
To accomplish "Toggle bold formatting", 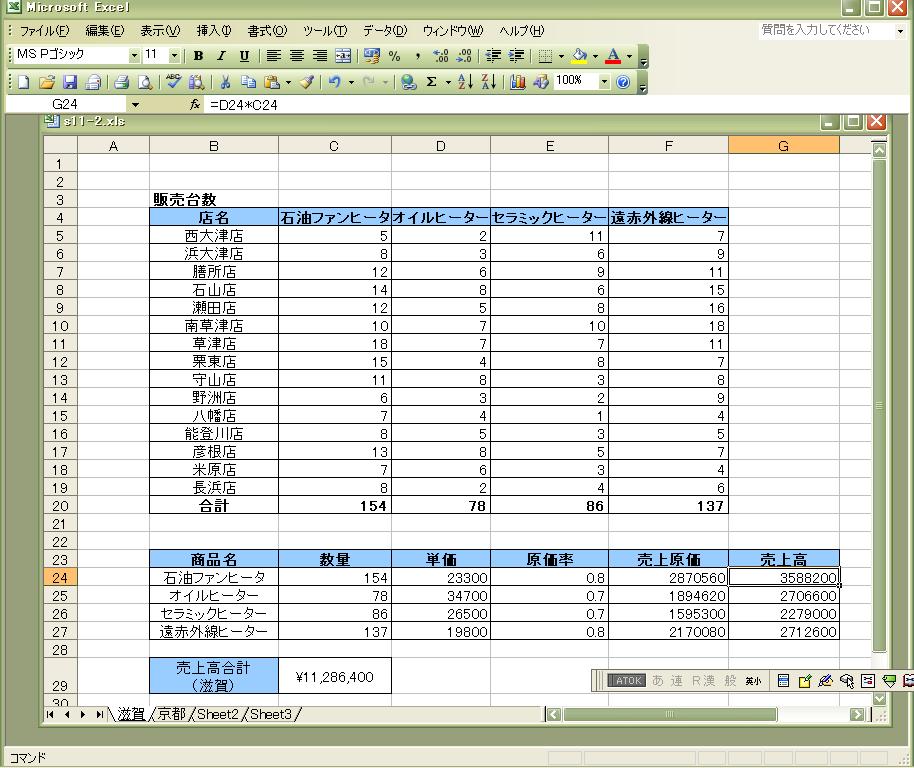I will pyautogui.click(x=198, y=56).
